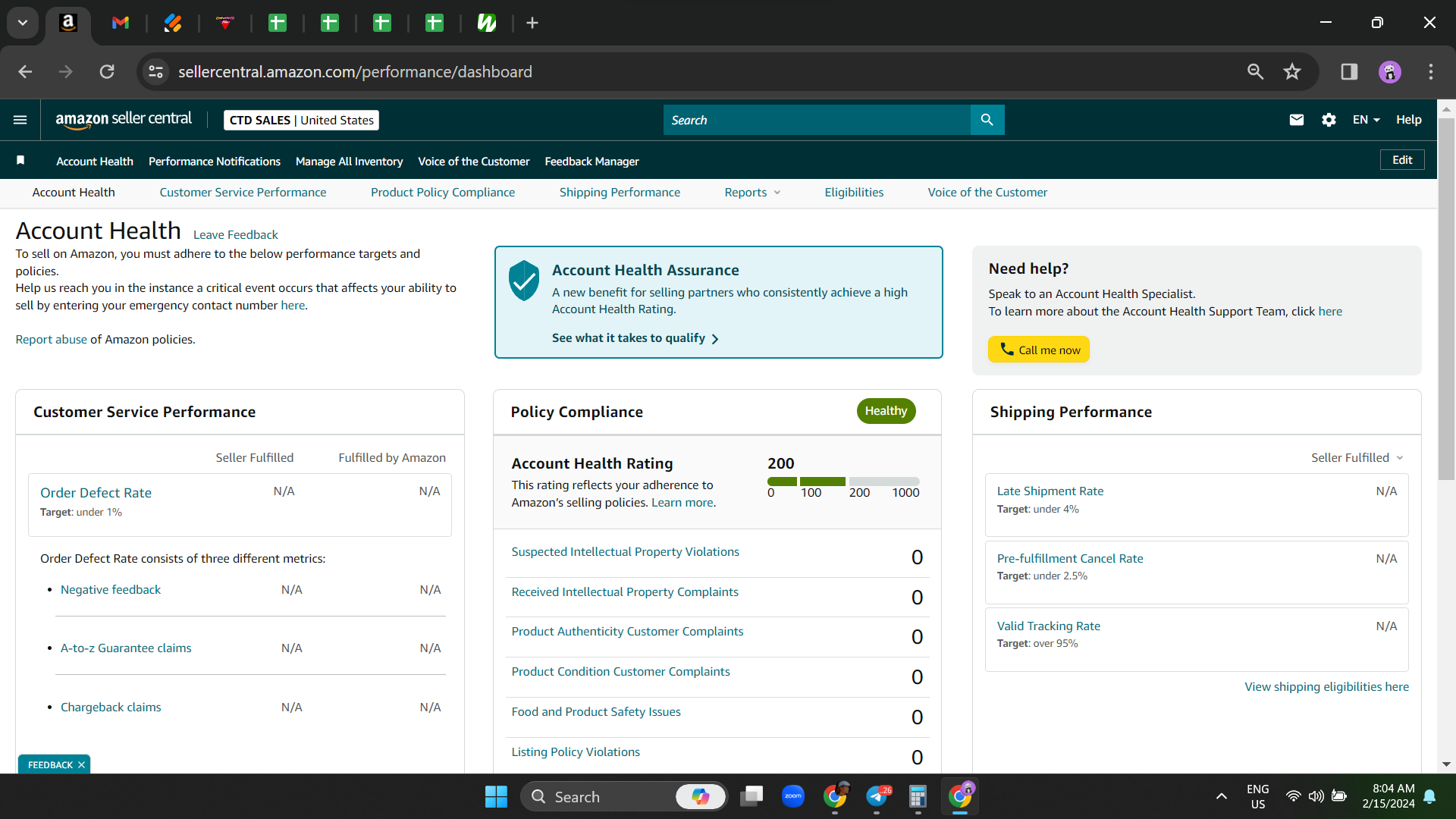The image size is (1456, 819).
Task: Open the Pre-fulfillment Cancel Rate link
Action: click(x=1070, y=559)
